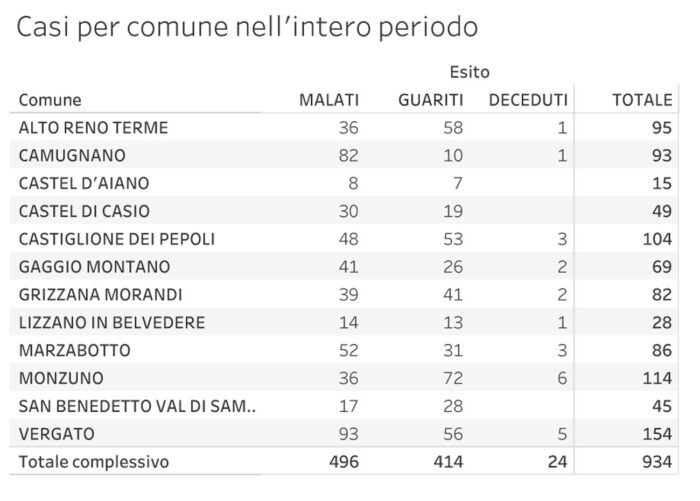Click MONZUNO's deceduti value 6
This screenshot has height=501, width=700.
coord(562,379)
